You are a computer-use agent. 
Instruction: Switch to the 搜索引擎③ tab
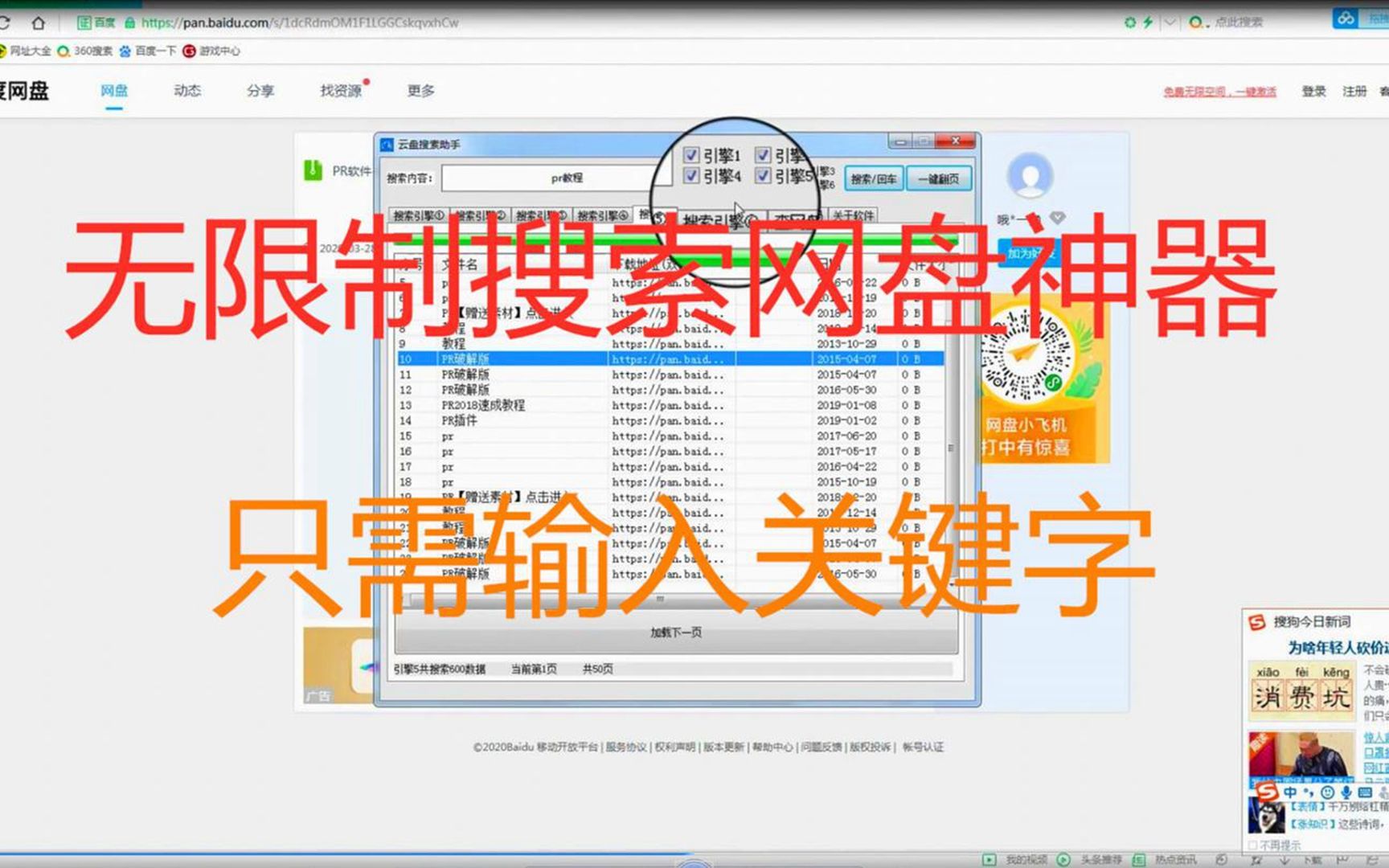[x=541, y=215]
